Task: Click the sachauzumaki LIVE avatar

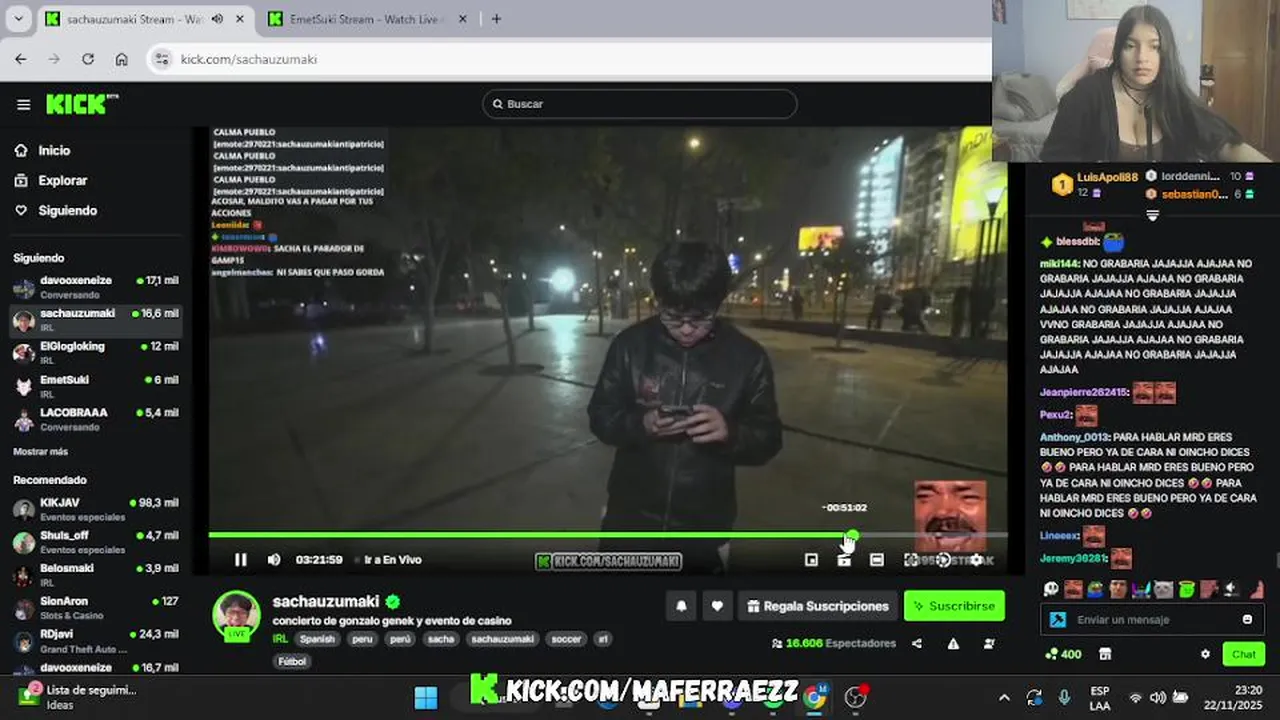Action: pos(237,615)
